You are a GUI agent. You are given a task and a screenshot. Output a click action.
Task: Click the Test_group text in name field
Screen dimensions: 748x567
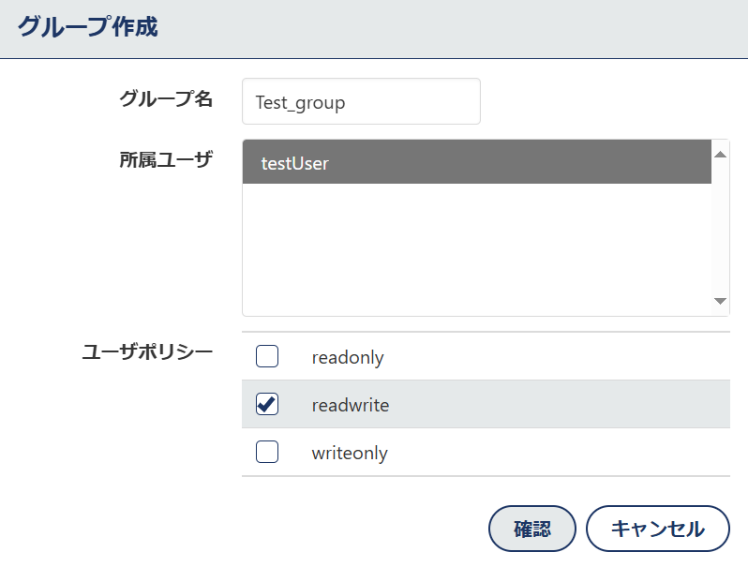tap(300, 103)
